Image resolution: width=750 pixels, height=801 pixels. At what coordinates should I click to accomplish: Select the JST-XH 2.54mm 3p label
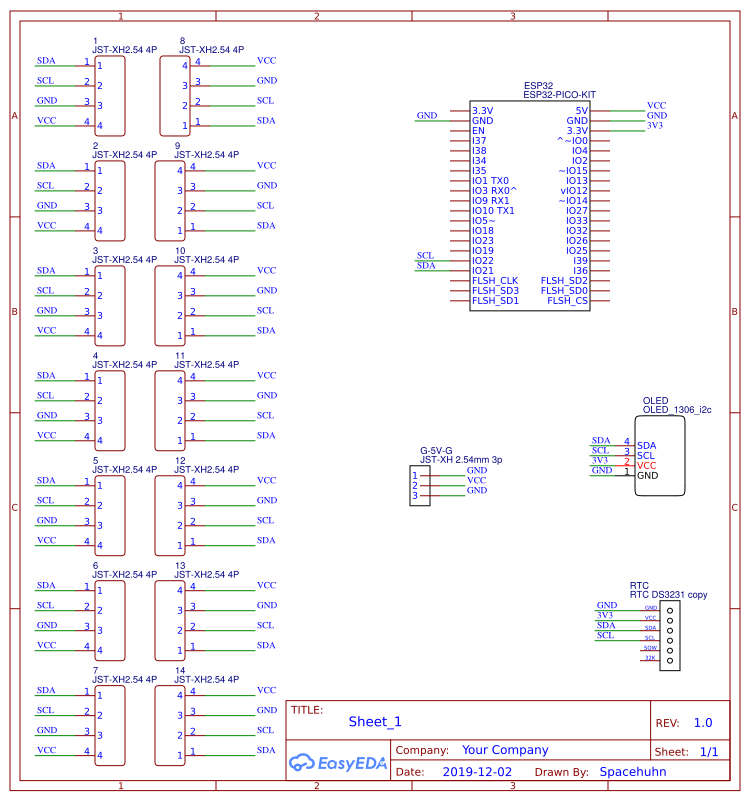tap(461, 460)
